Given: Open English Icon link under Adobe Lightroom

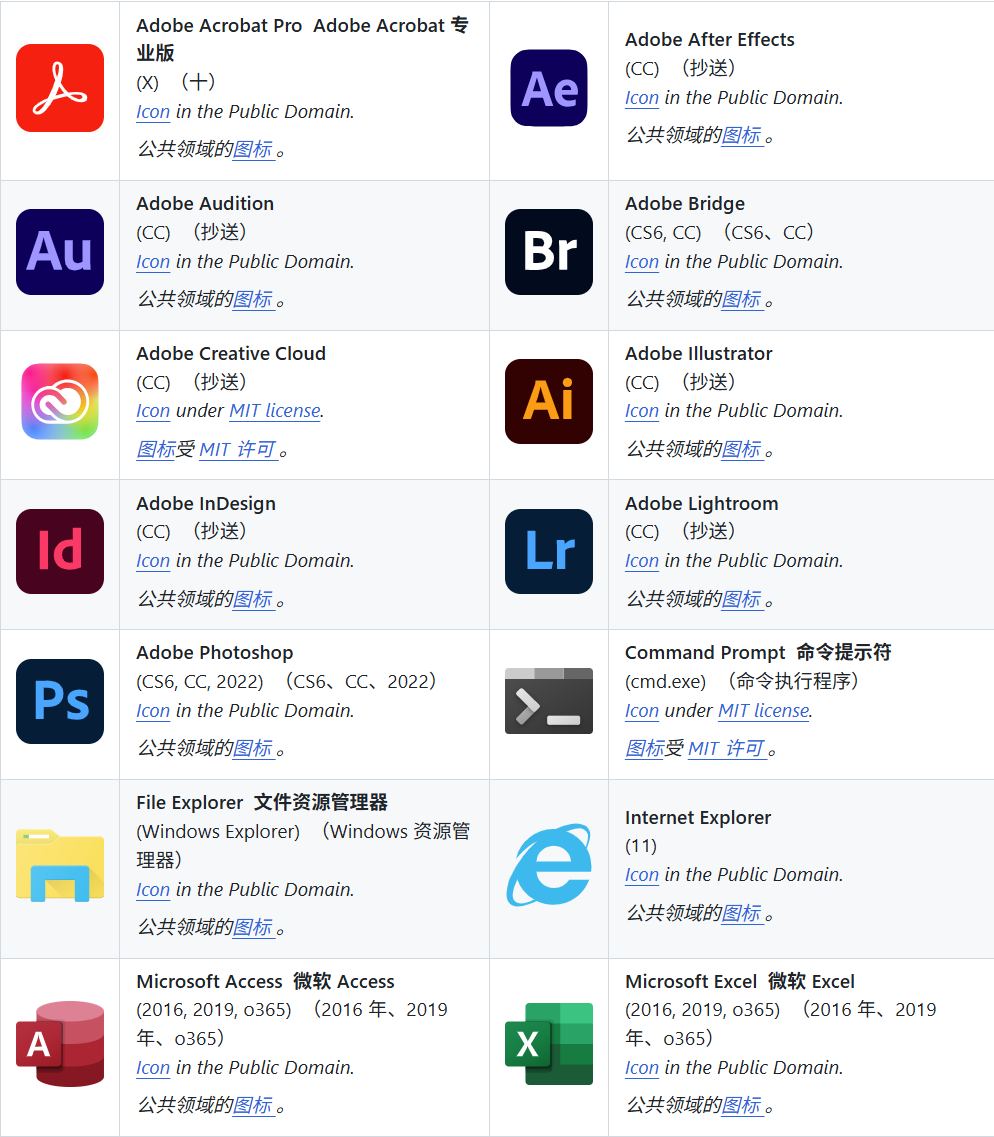Looking at the screenshot, I should pos(642,561).
